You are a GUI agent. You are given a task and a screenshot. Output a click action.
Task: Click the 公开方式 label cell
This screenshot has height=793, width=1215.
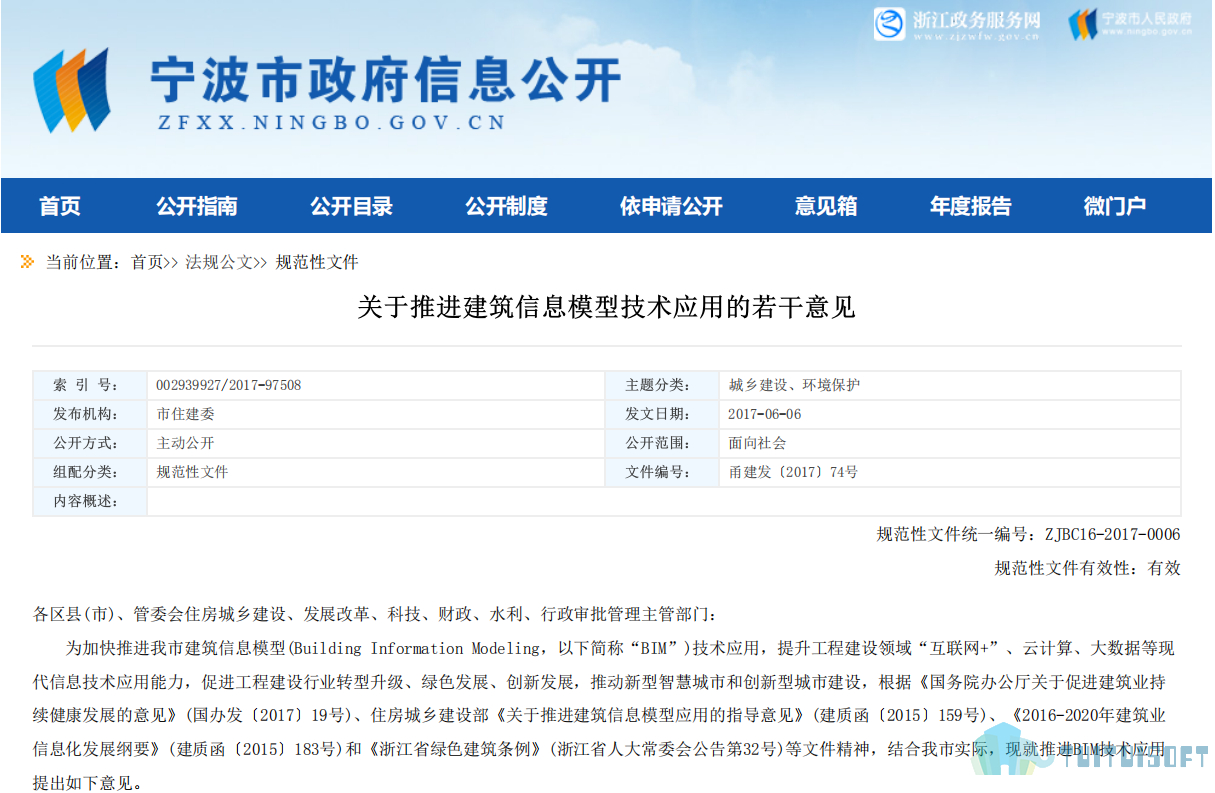tap(89, 443)
